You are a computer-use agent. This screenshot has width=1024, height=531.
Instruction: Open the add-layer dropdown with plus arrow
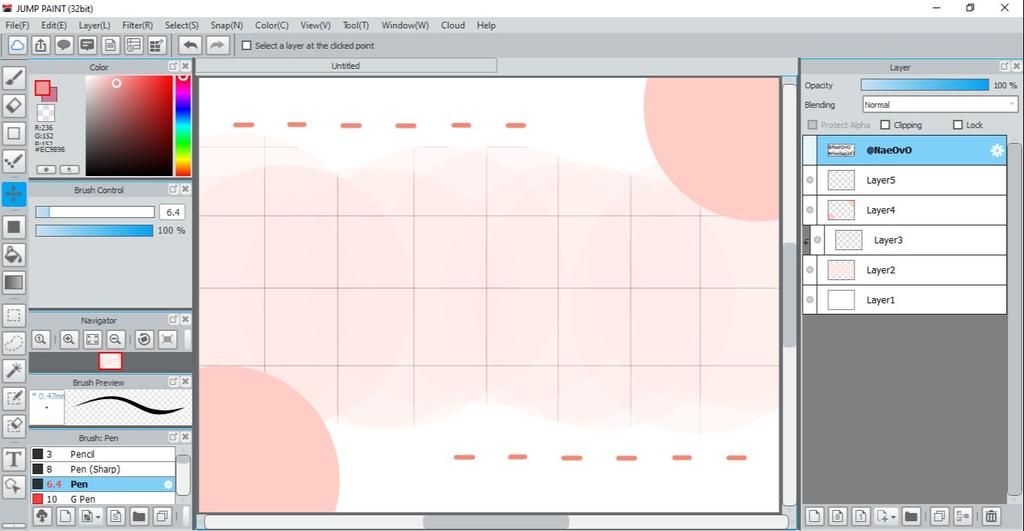click(x=886, y=516)
